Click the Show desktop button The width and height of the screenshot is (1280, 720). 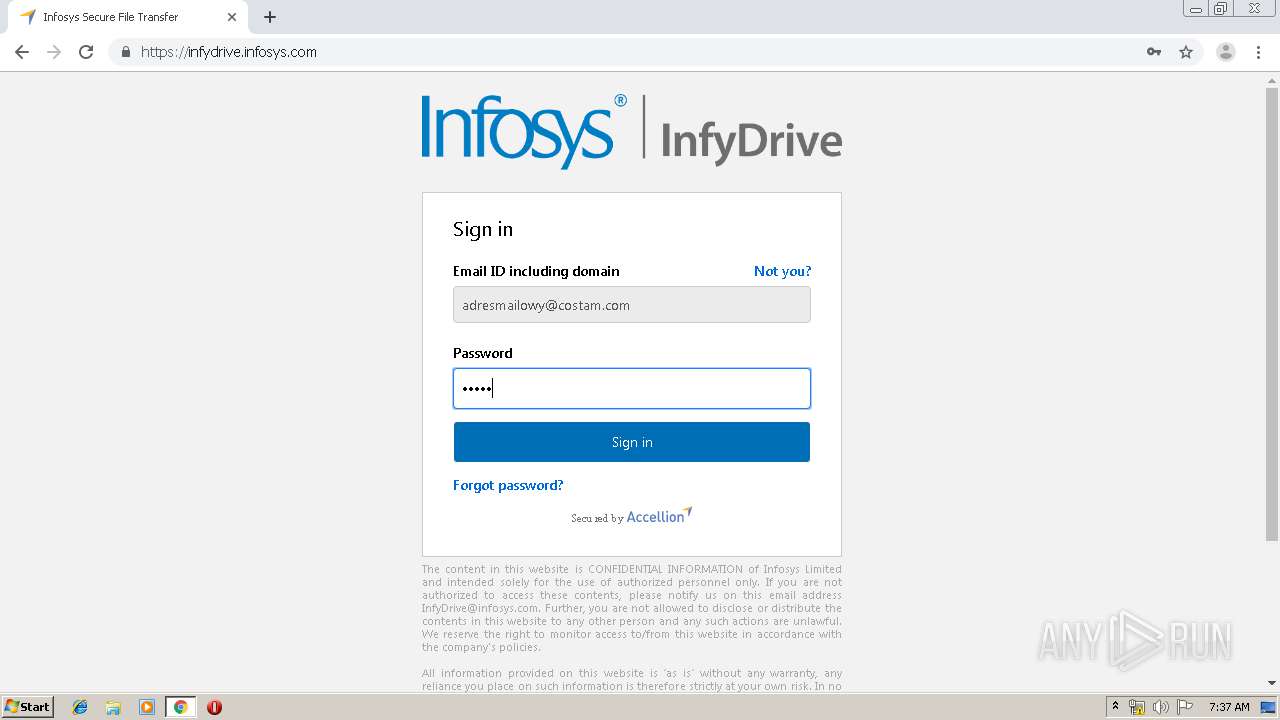pyautogui.click(x=1269, y=707)
